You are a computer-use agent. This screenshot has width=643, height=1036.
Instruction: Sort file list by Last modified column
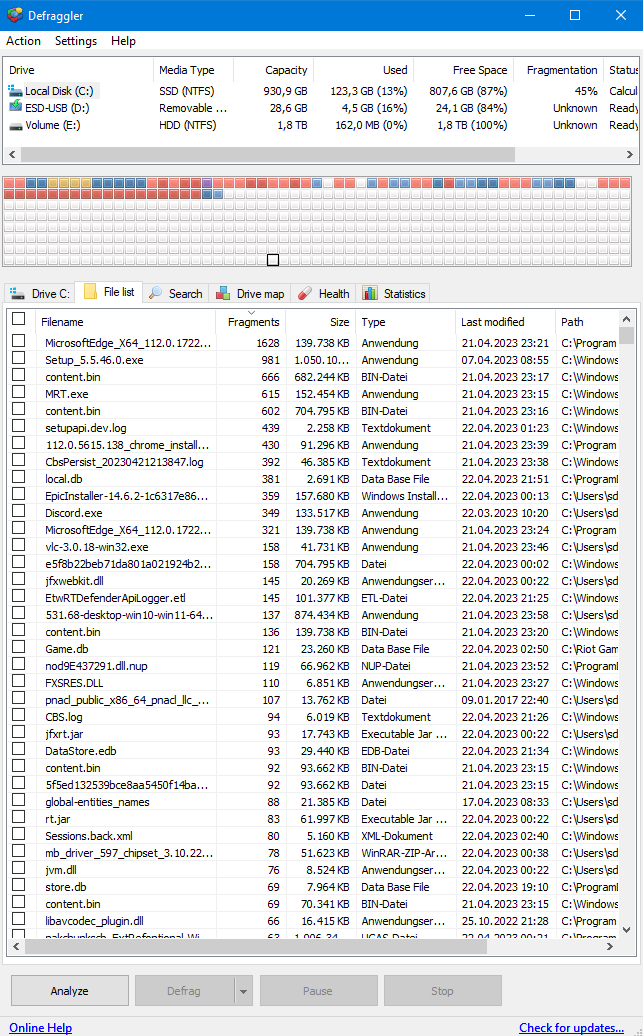506,322
